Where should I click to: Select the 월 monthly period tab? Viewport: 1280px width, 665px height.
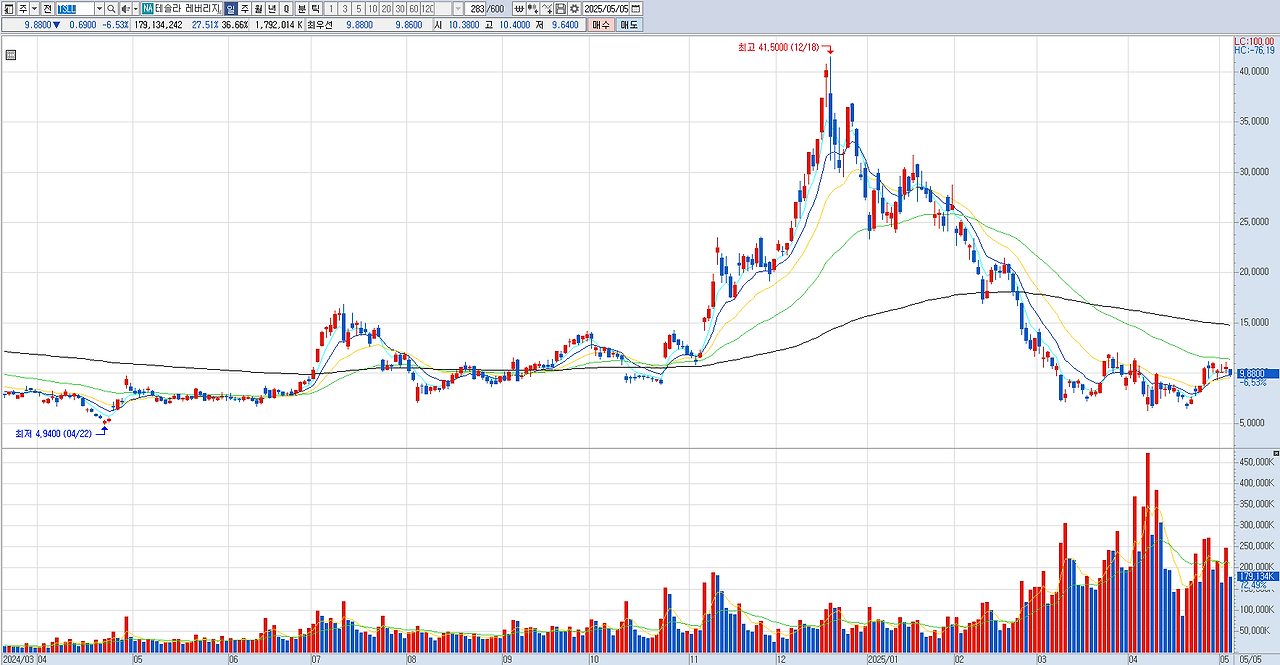tap(258, 9)
